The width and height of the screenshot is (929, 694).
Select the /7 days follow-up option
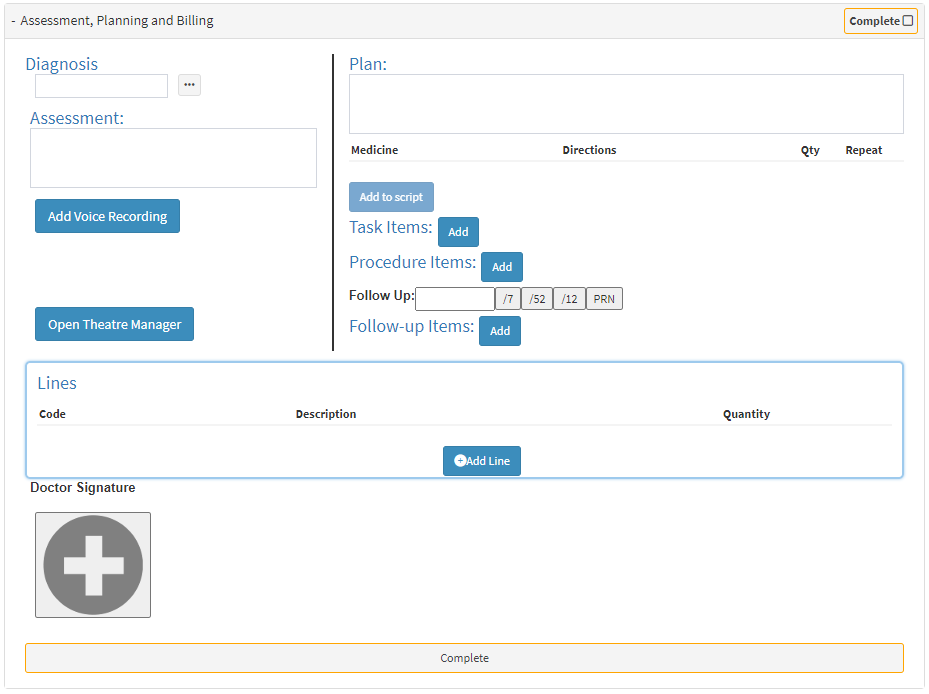pos(508,299)
